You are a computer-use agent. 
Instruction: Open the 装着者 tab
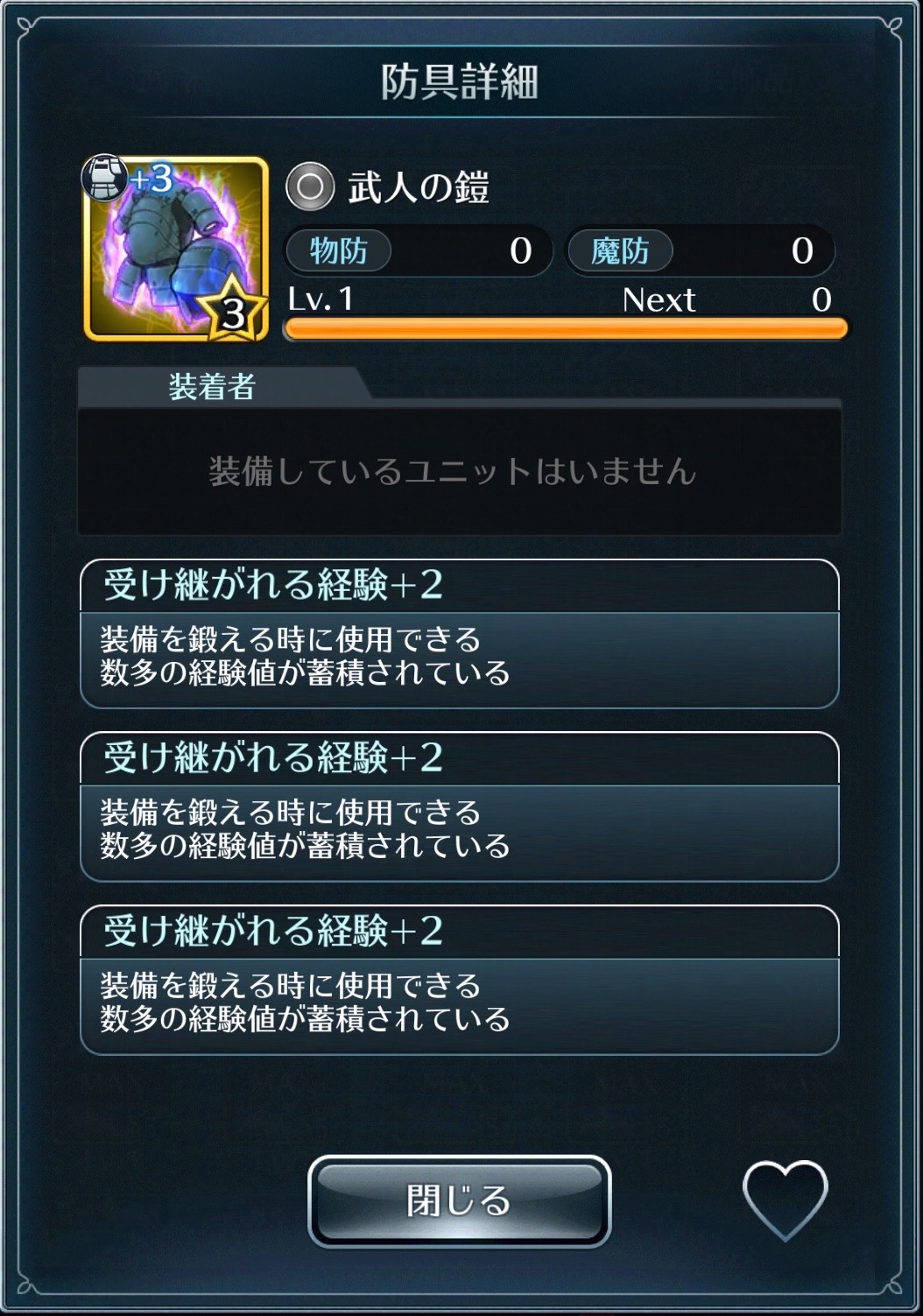212,386
